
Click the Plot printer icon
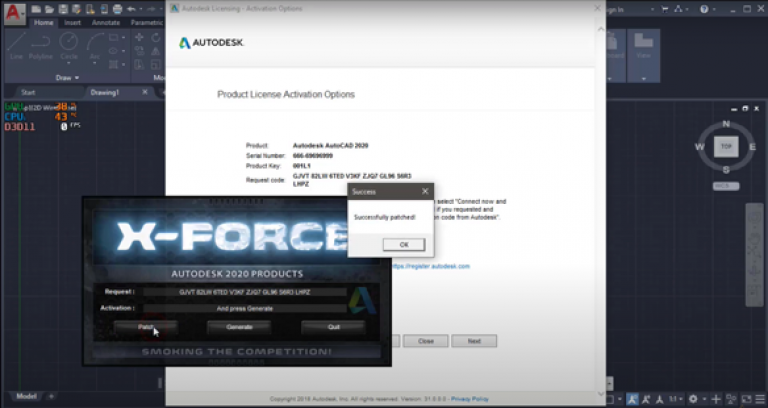pyautogui.click(x=118, y=9)
